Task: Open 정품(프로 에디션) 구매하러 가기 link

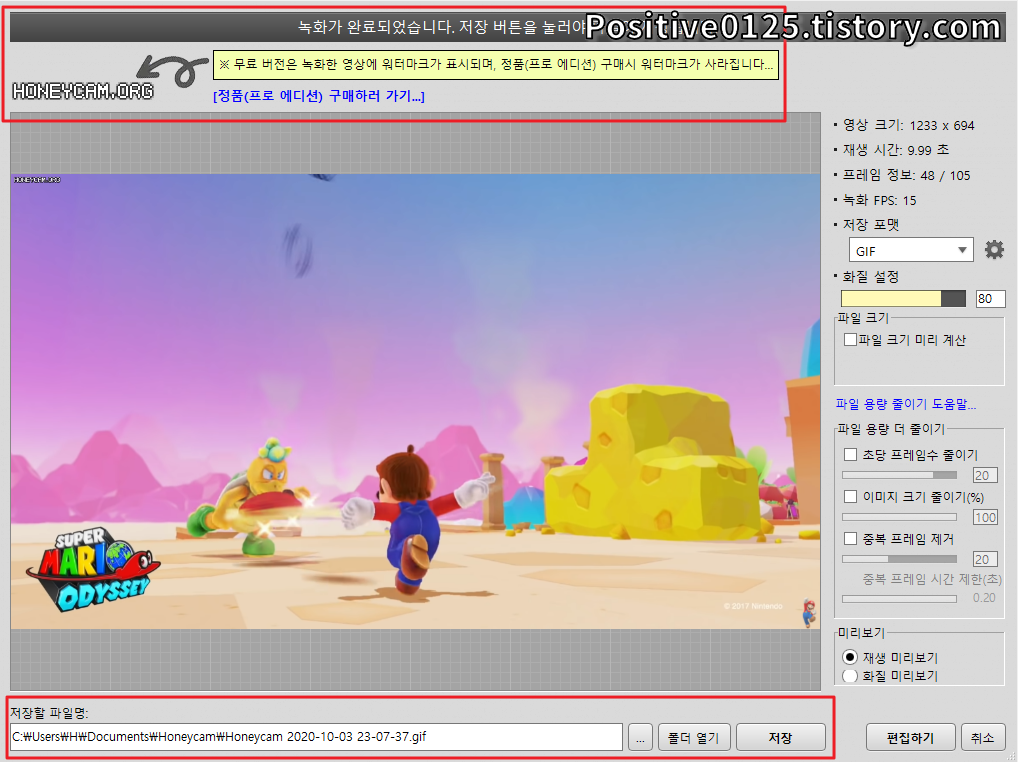Action: coord(319,96)
